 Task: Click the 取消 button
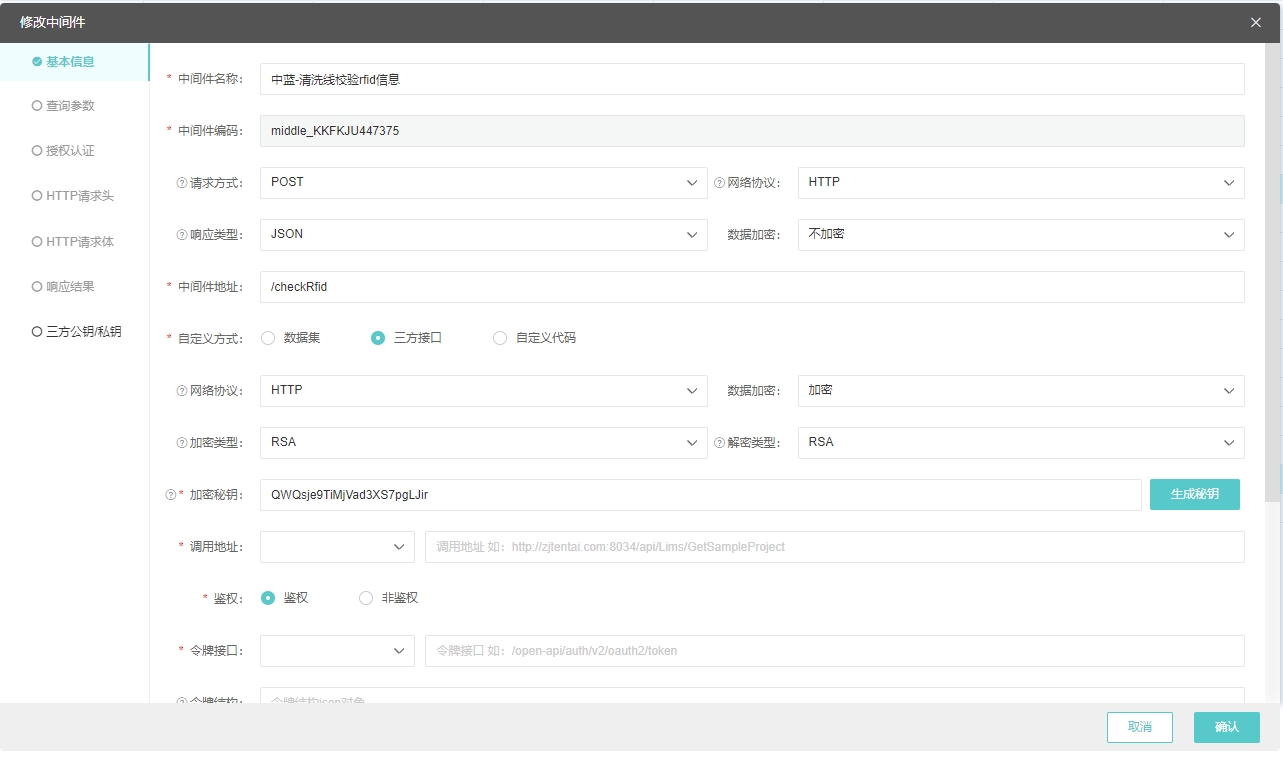[1140, 727]
